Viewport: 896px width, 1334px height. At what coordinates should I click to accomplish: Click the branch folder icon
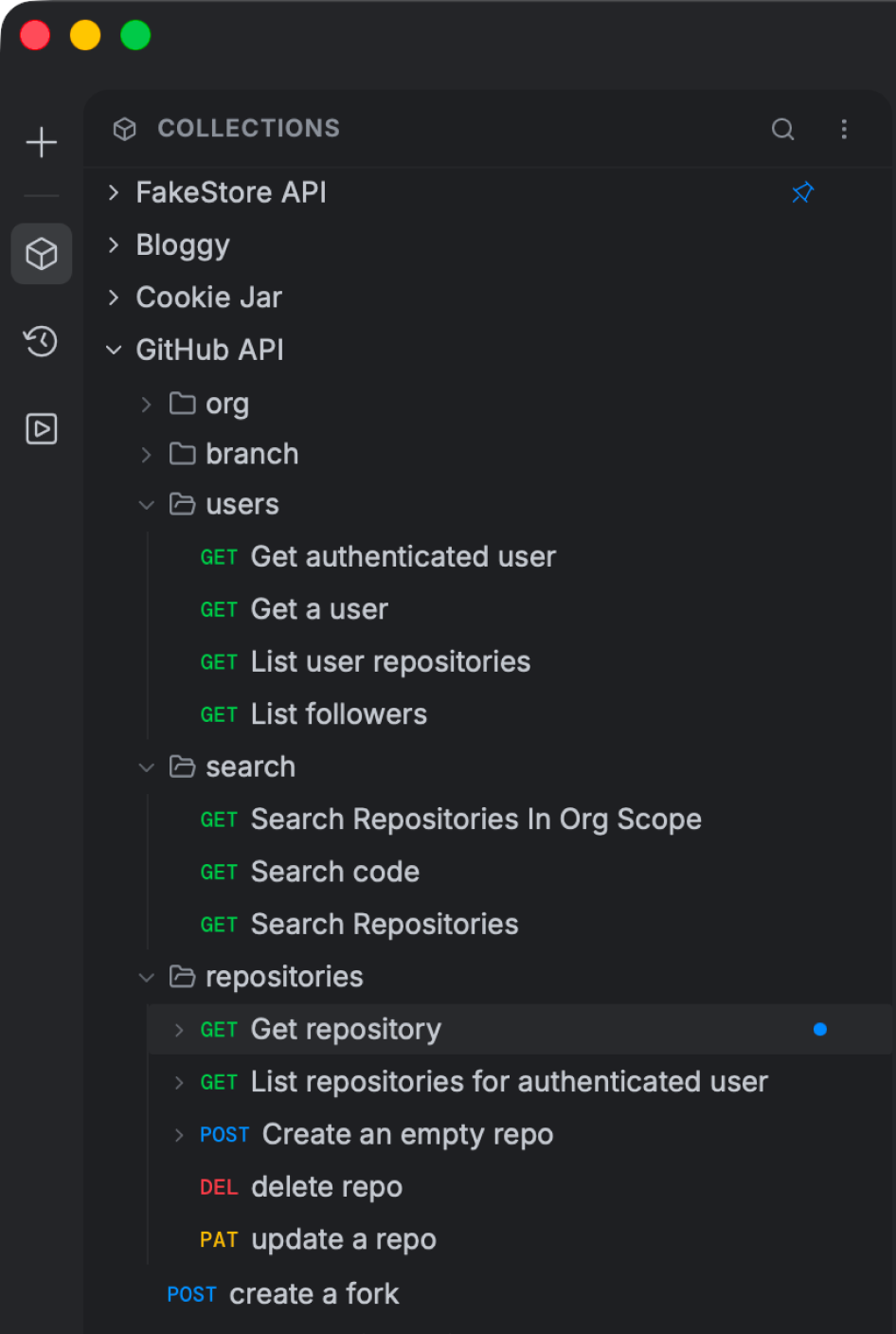click(x=183, y=454)
